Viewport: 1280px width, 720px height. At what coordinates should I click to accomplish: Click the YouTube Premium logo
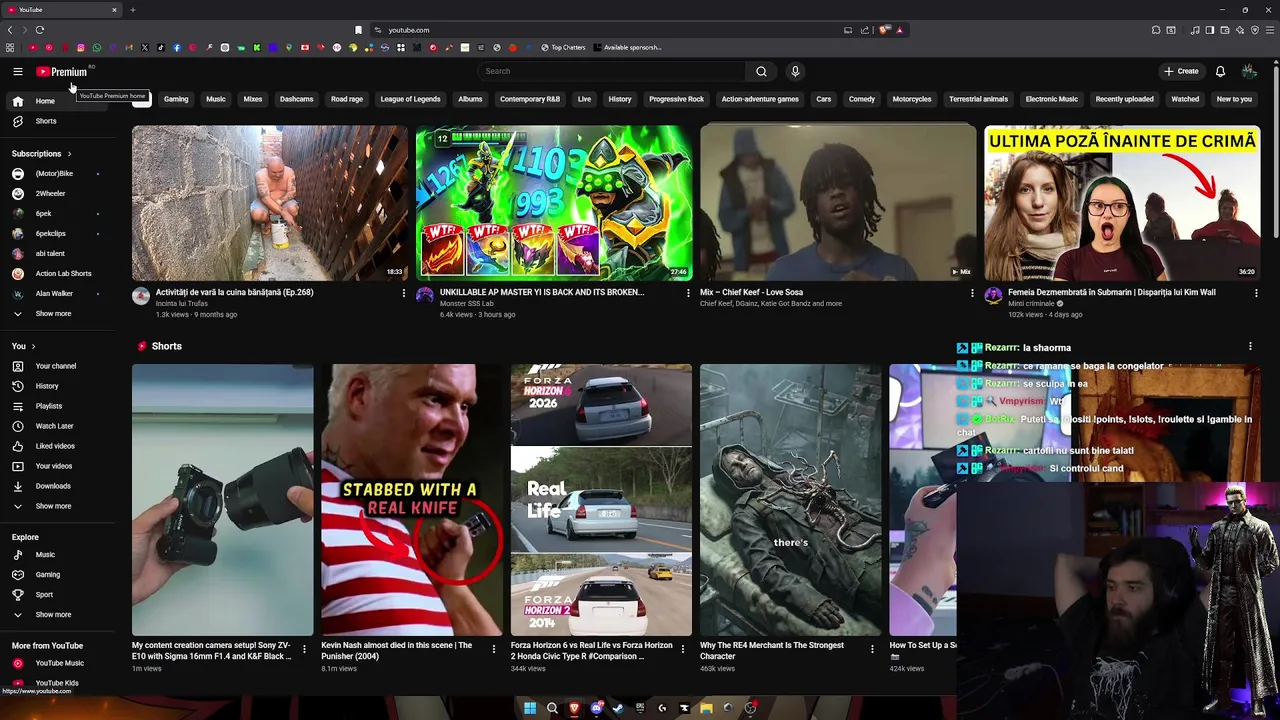62,72
